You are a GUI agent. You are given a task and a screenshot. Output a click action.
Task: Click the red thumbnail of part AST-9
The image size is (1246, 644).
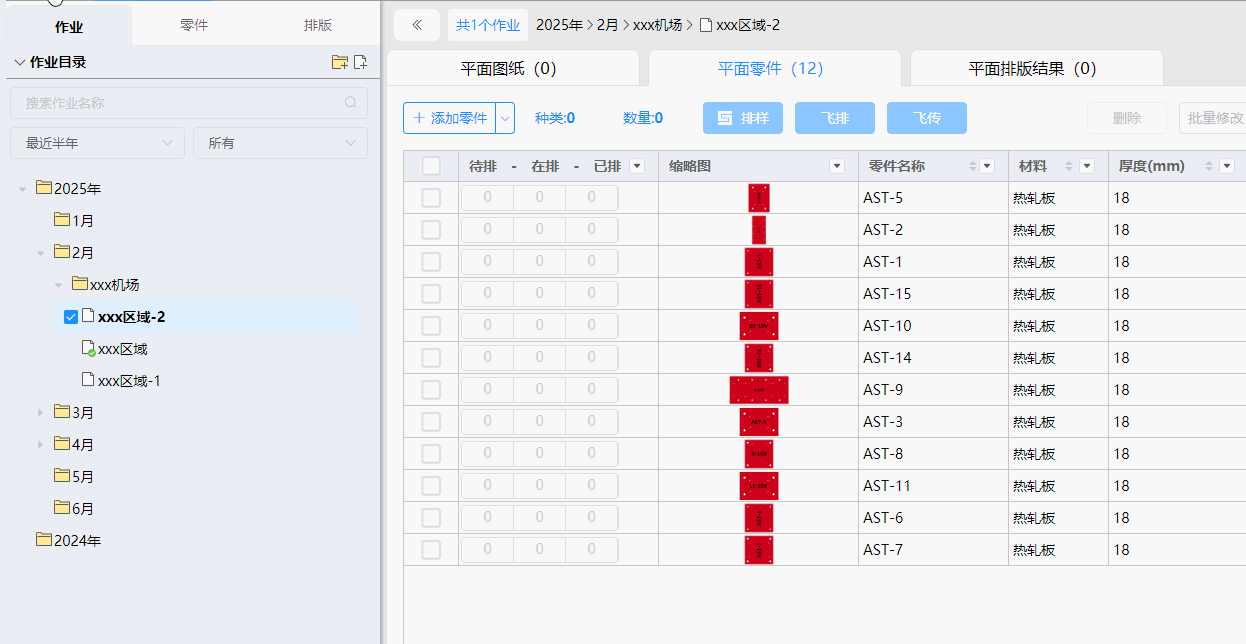[759, 390]
